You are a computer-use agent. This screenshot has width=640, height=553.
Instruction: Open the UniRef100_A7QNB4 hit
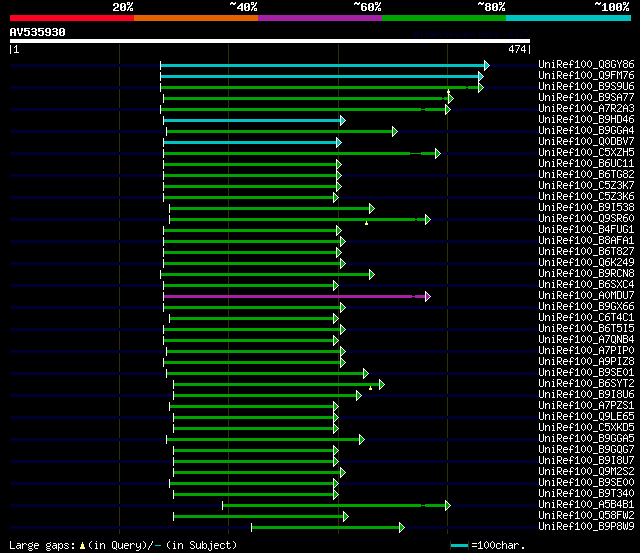pos(586,340)
